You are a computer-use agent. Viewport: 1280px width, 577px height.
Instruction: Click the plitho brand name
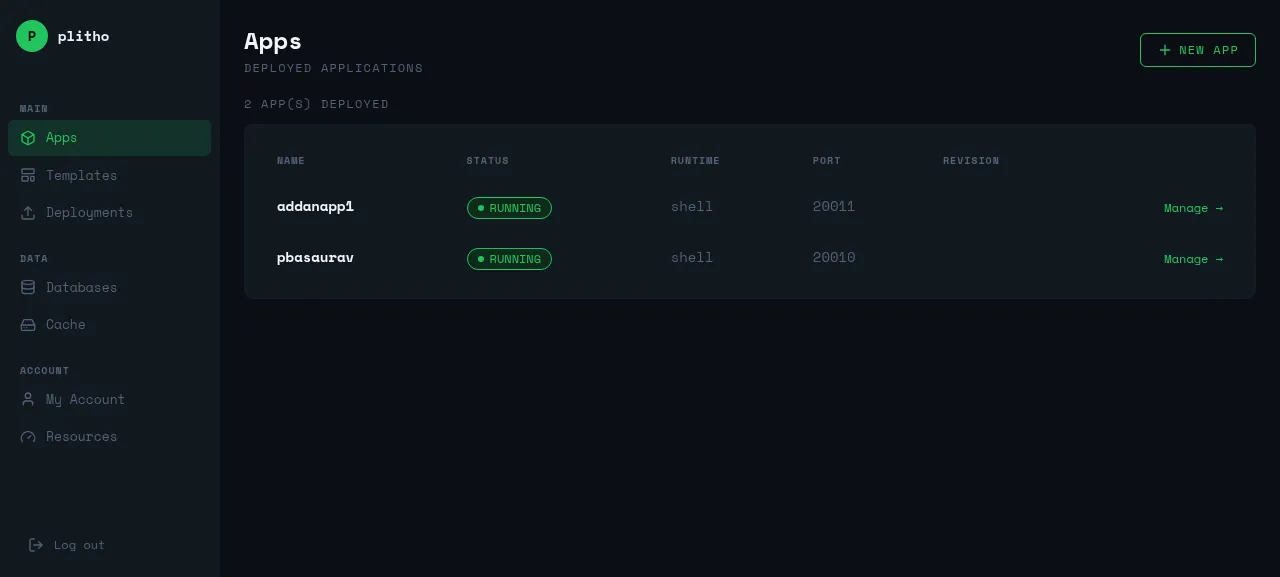pos(84,36)
